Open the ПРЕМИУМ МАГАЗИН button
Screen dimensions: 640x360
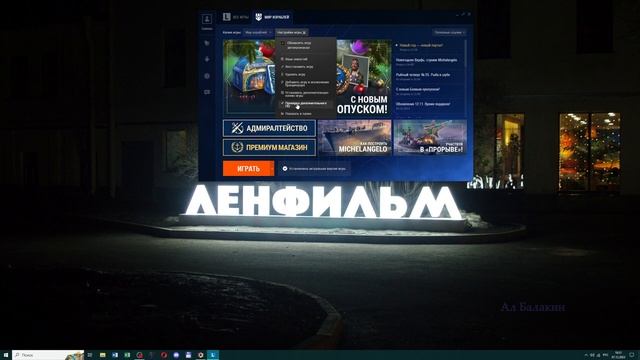(x=269, y=147)
